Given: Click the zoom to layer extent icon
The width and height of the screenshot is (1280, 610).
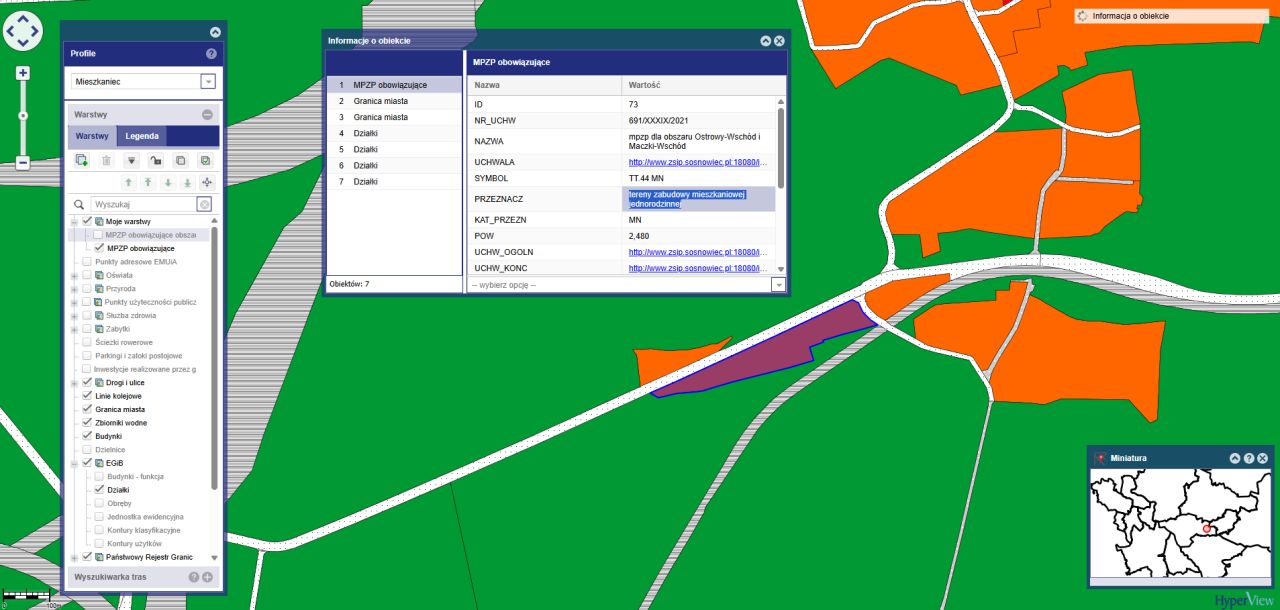Looking at the screenshot, I should (207, 183).
